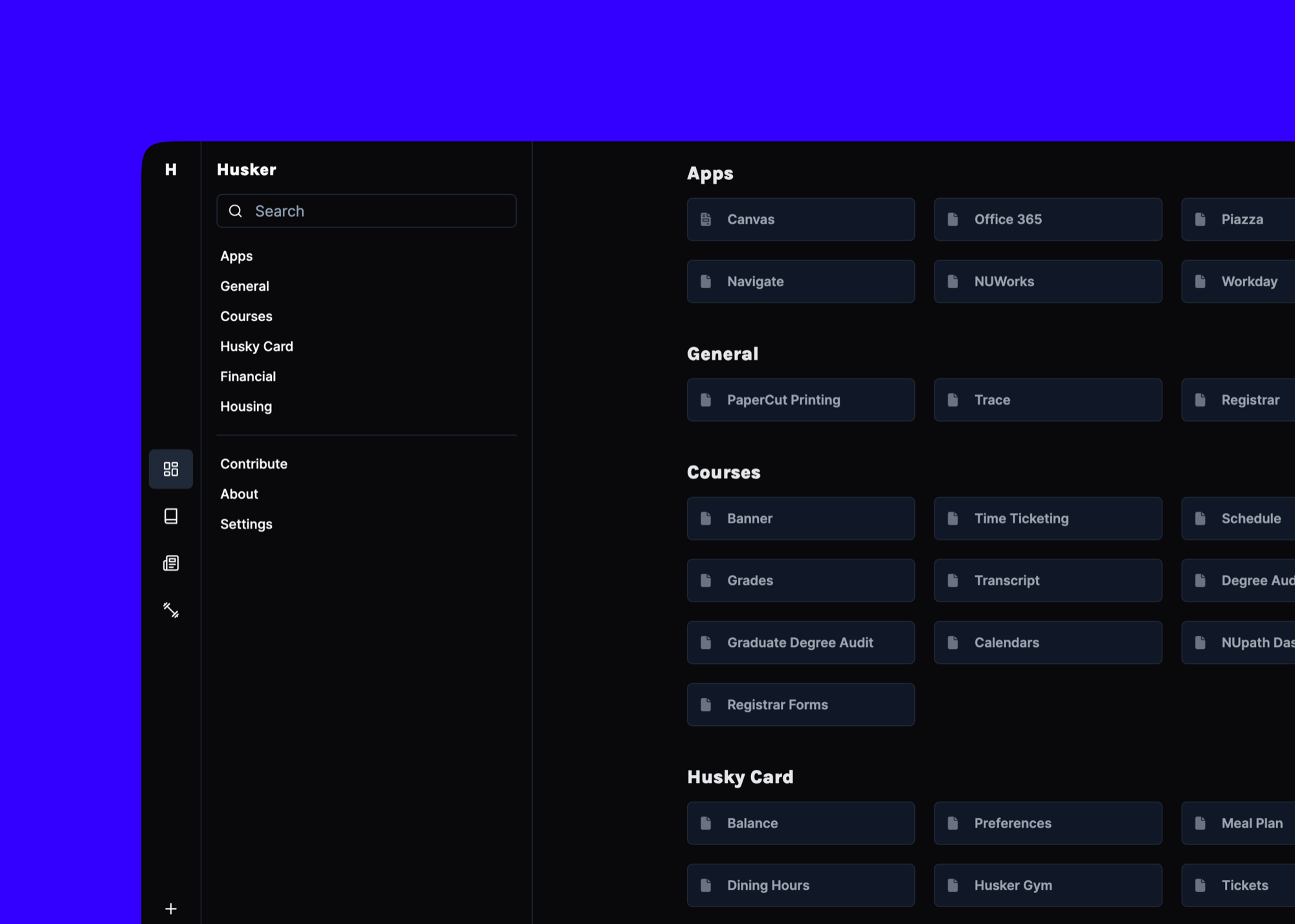Open Time Ticketing under Courses

pos(1047,519)
